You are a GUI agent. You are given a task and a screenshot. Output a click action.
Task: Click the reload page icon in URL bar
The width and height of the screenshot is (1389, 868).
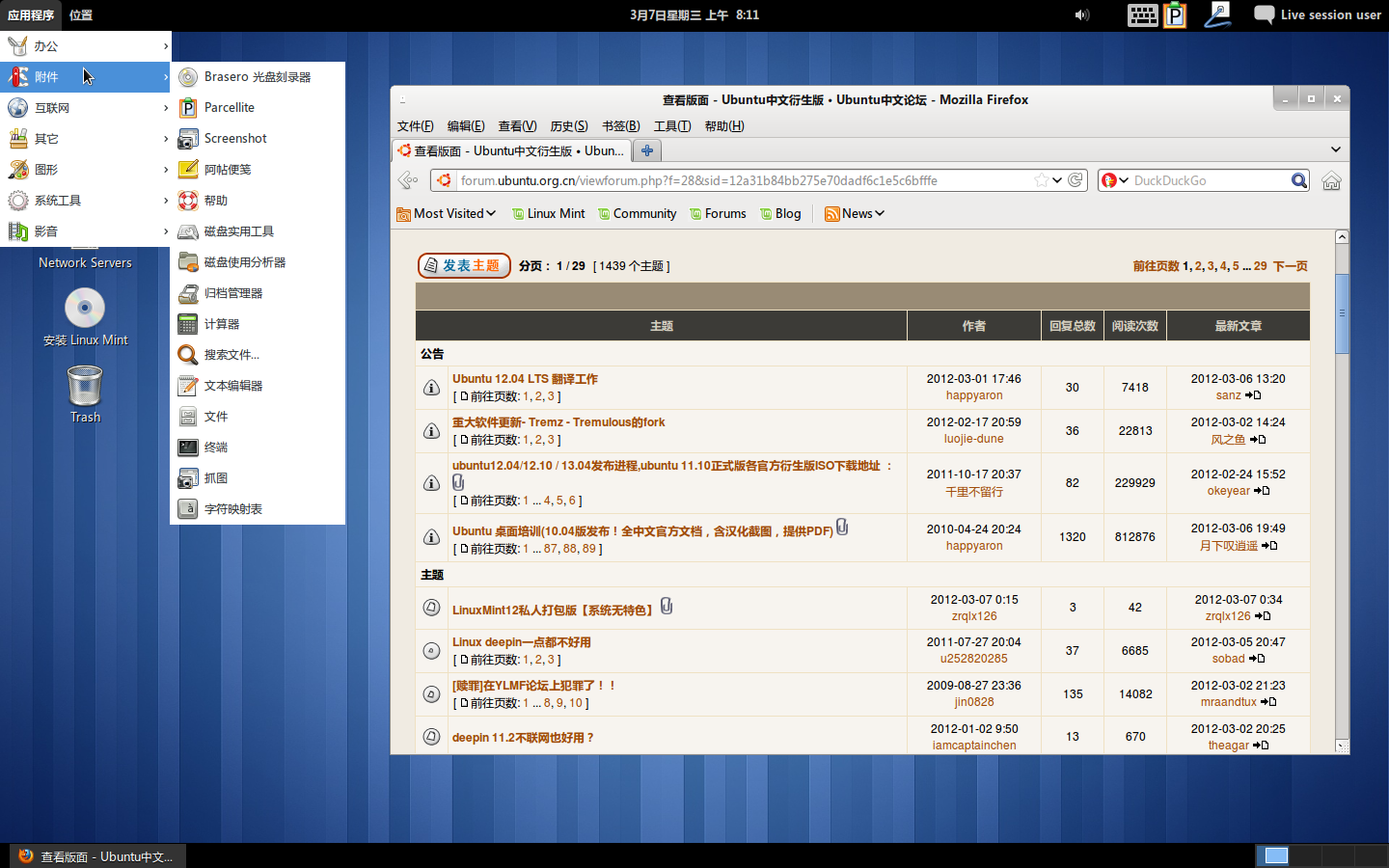(x=1076, y=180)
